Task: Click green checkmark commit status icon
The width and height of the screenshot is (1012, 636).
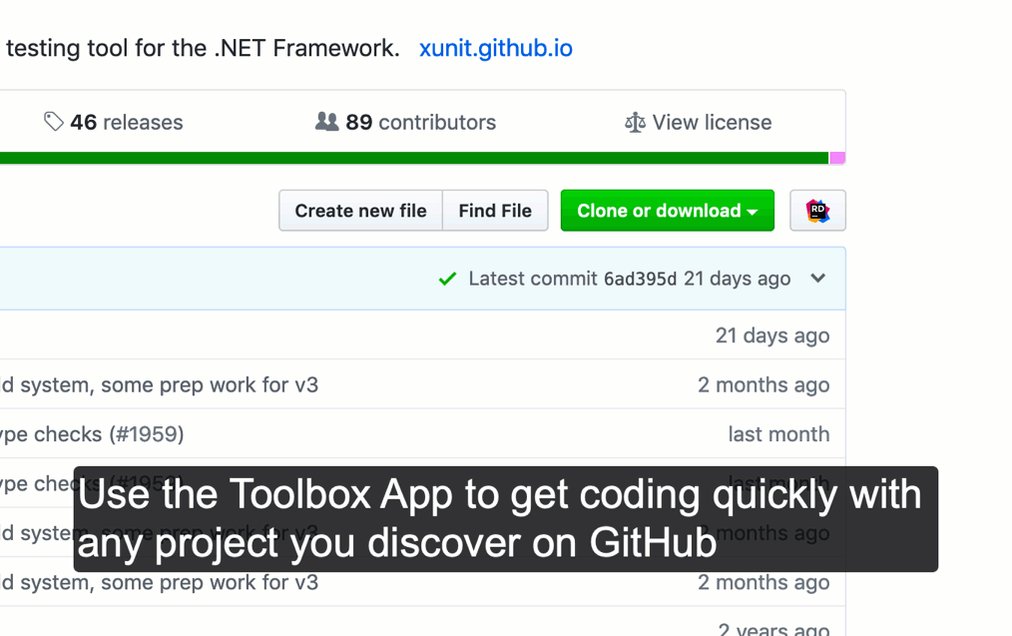Action: click(x=448, y=279)
